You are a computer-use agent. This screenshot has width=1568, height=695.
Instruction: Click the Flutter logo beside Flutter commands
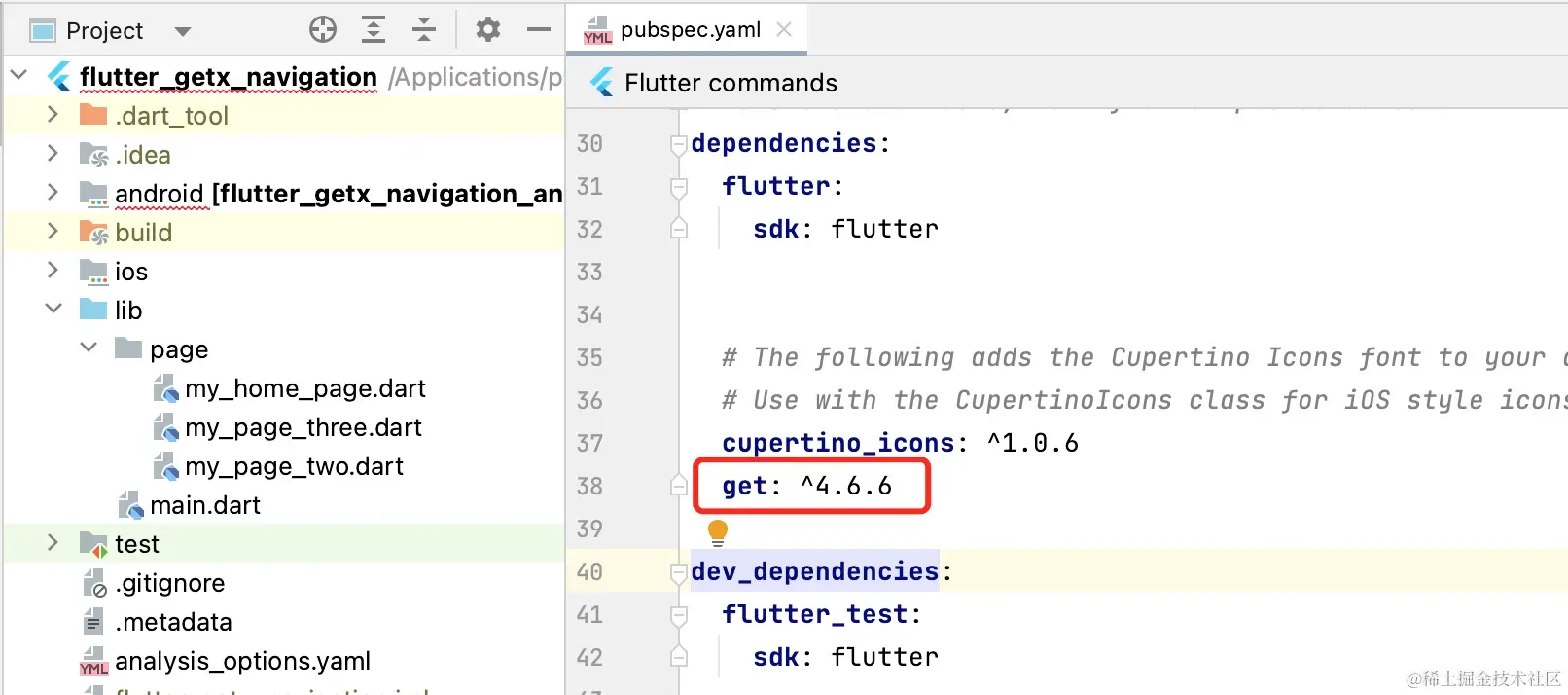pos(602,83)
